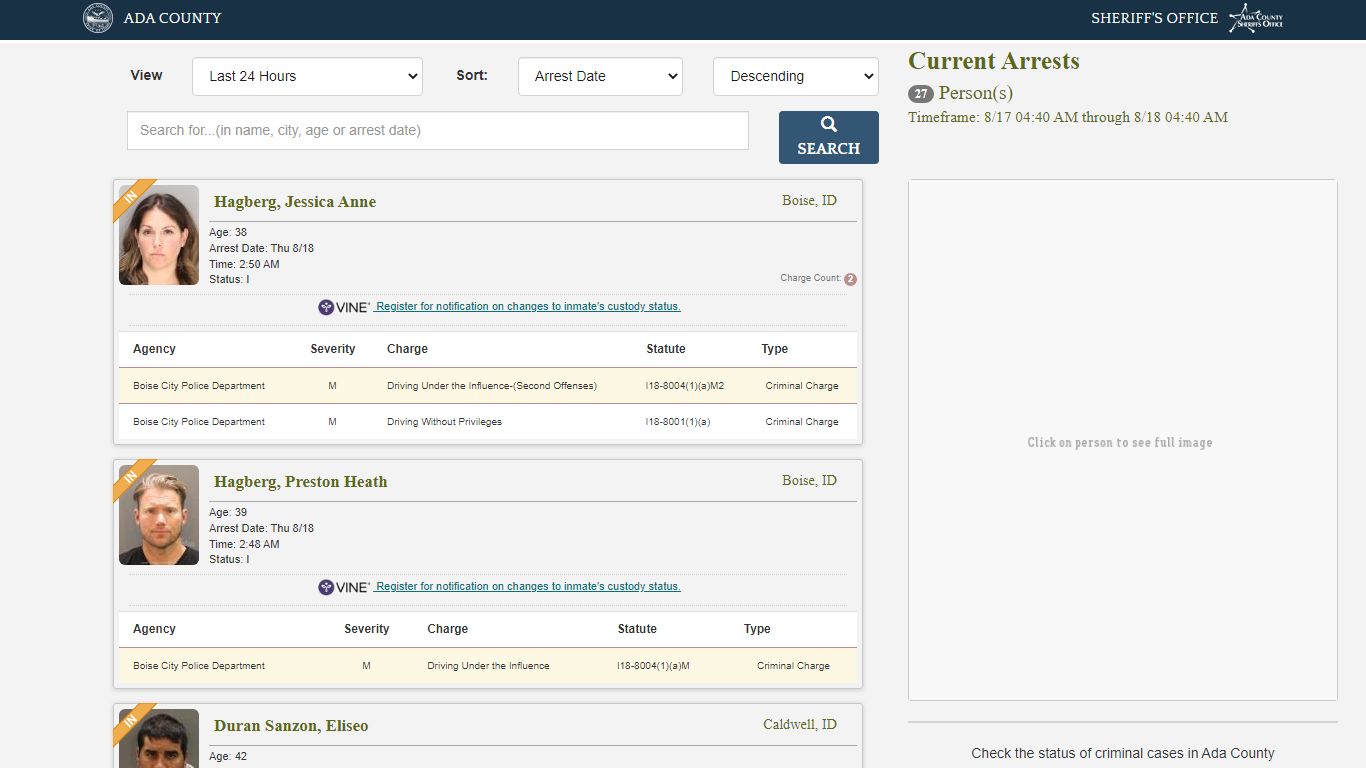This screenshot has height=768, width=1366.
Task: Click the name Duran Sanzon, Eliseo
Action: 291,726
